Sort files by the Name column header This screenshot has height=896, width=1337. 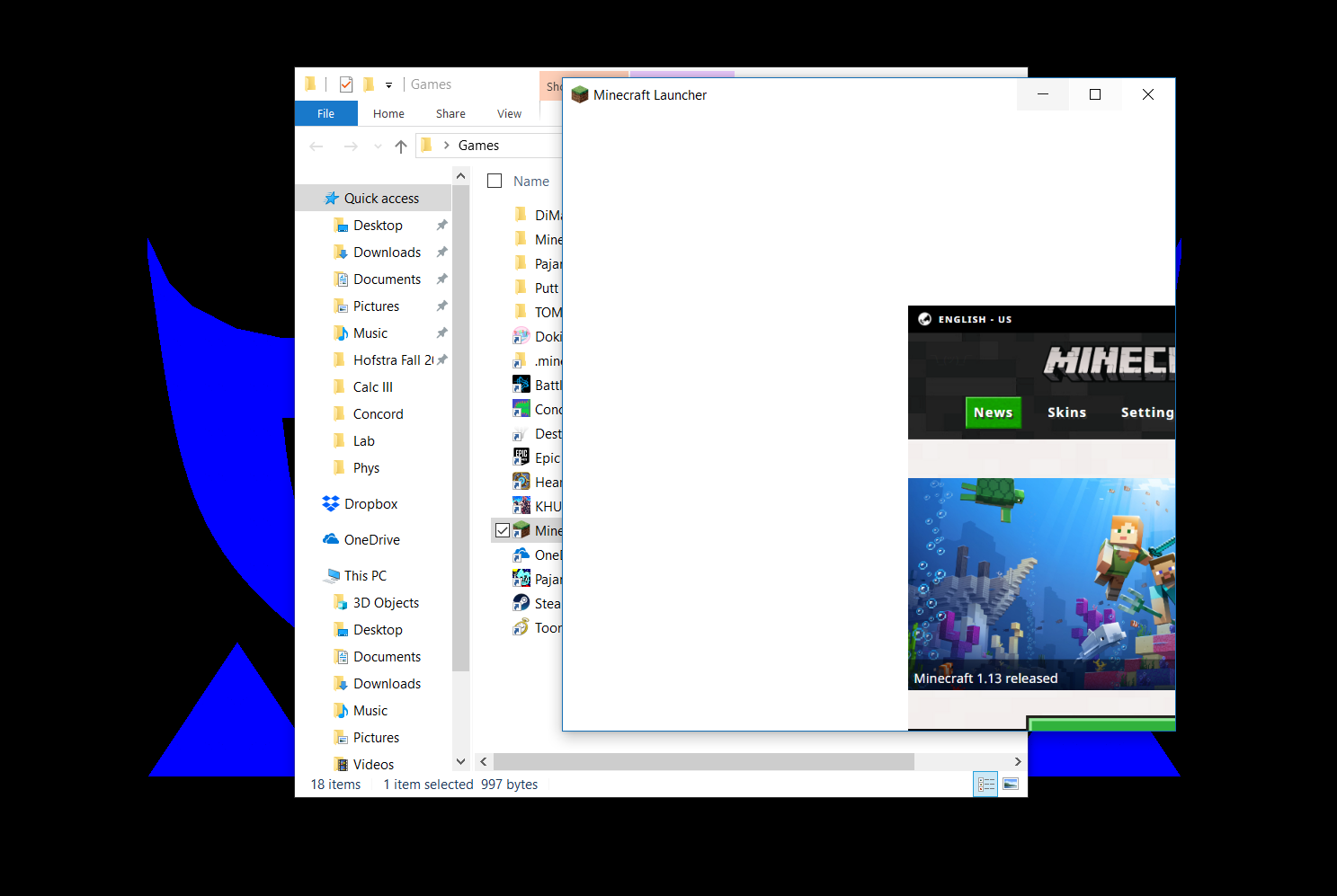coord(531,181)
